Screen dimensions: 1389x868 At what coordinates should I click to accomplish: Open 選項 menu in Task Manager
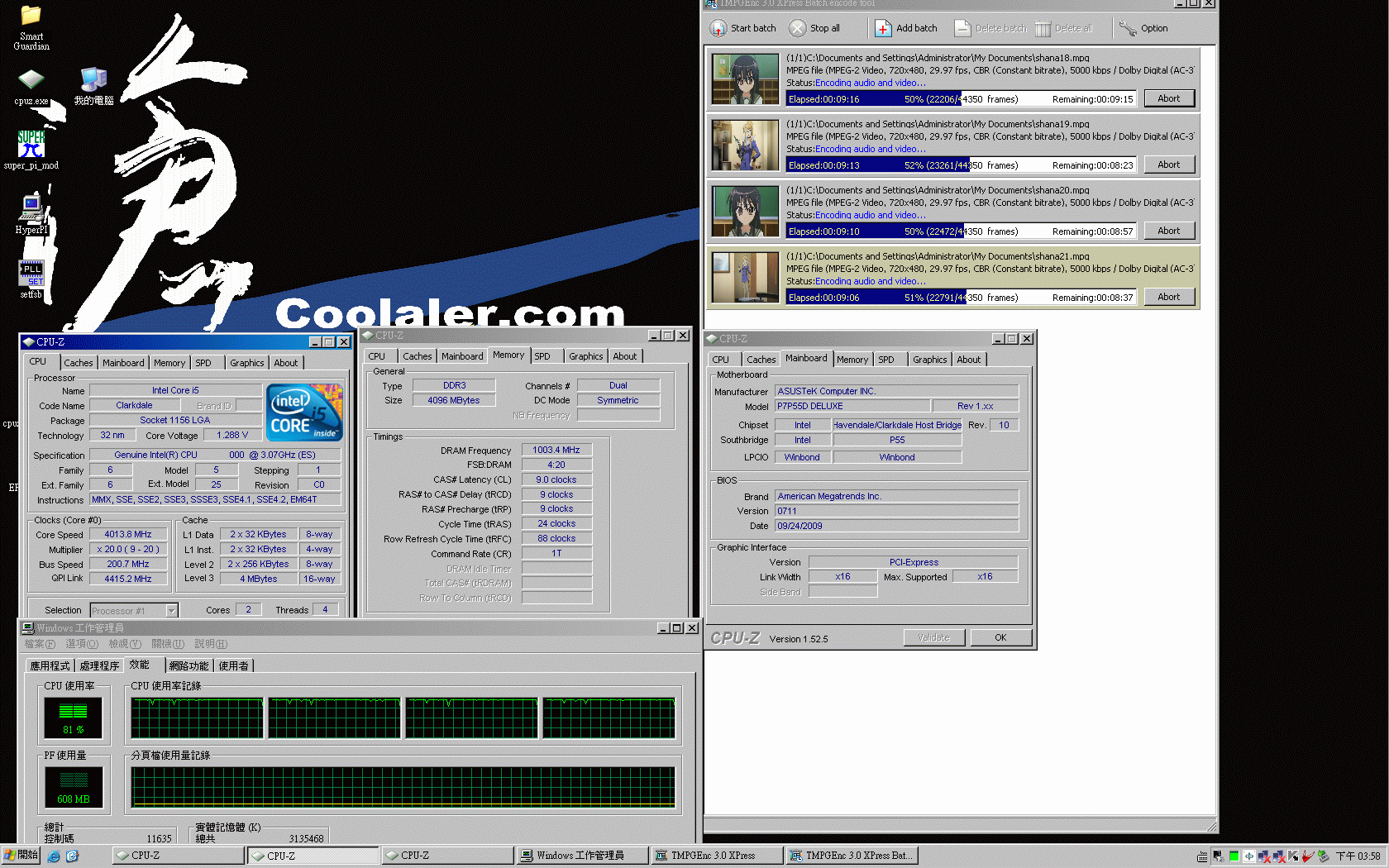pyautogui.click(x=82, y=644)
